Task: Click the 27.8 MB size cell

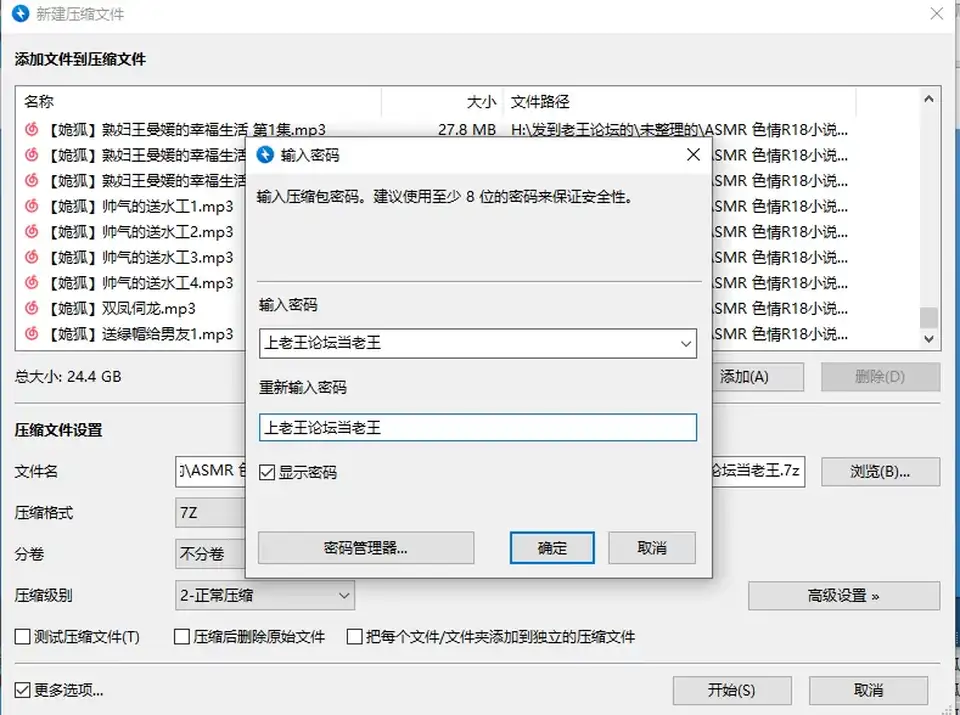Action: click(467, 130)
